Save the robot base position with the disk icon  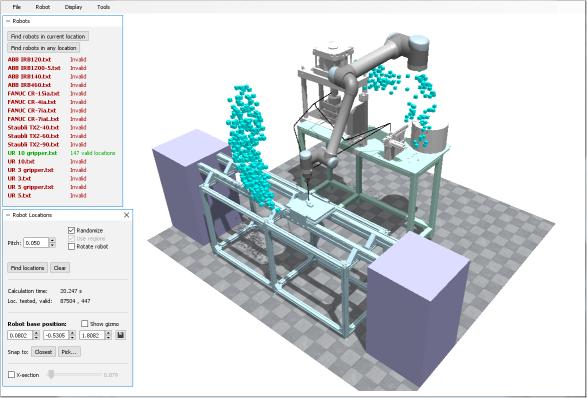coord(121,335)
